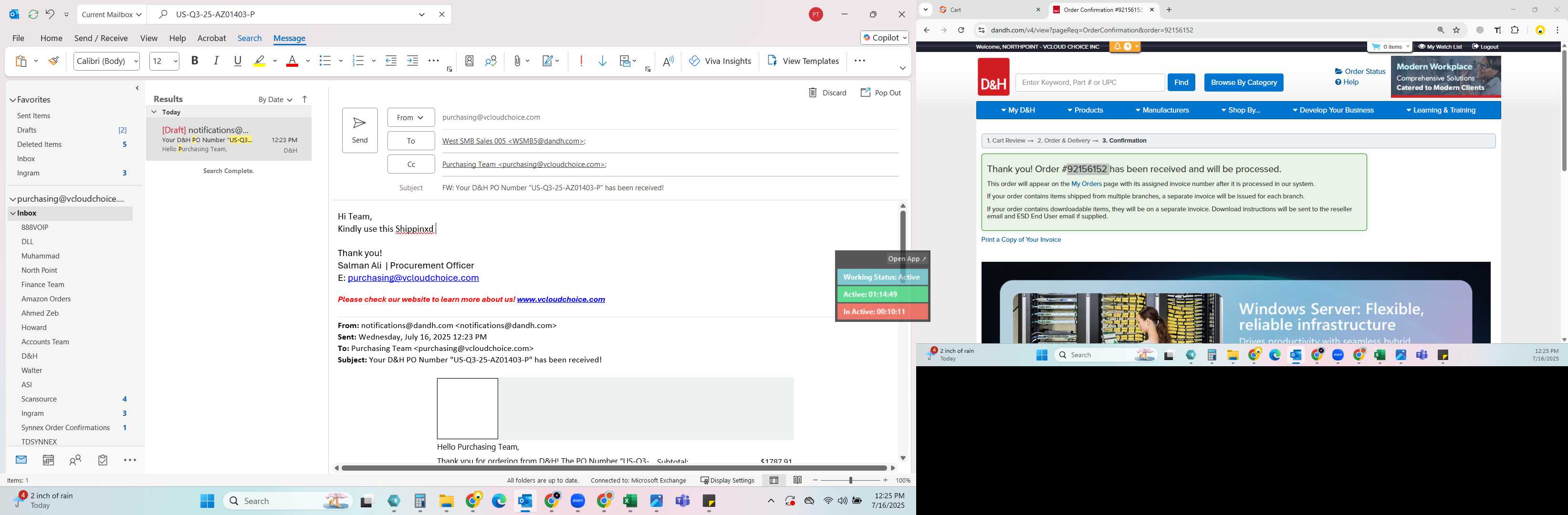Open the Scansource folder

(x=39, y=399)
